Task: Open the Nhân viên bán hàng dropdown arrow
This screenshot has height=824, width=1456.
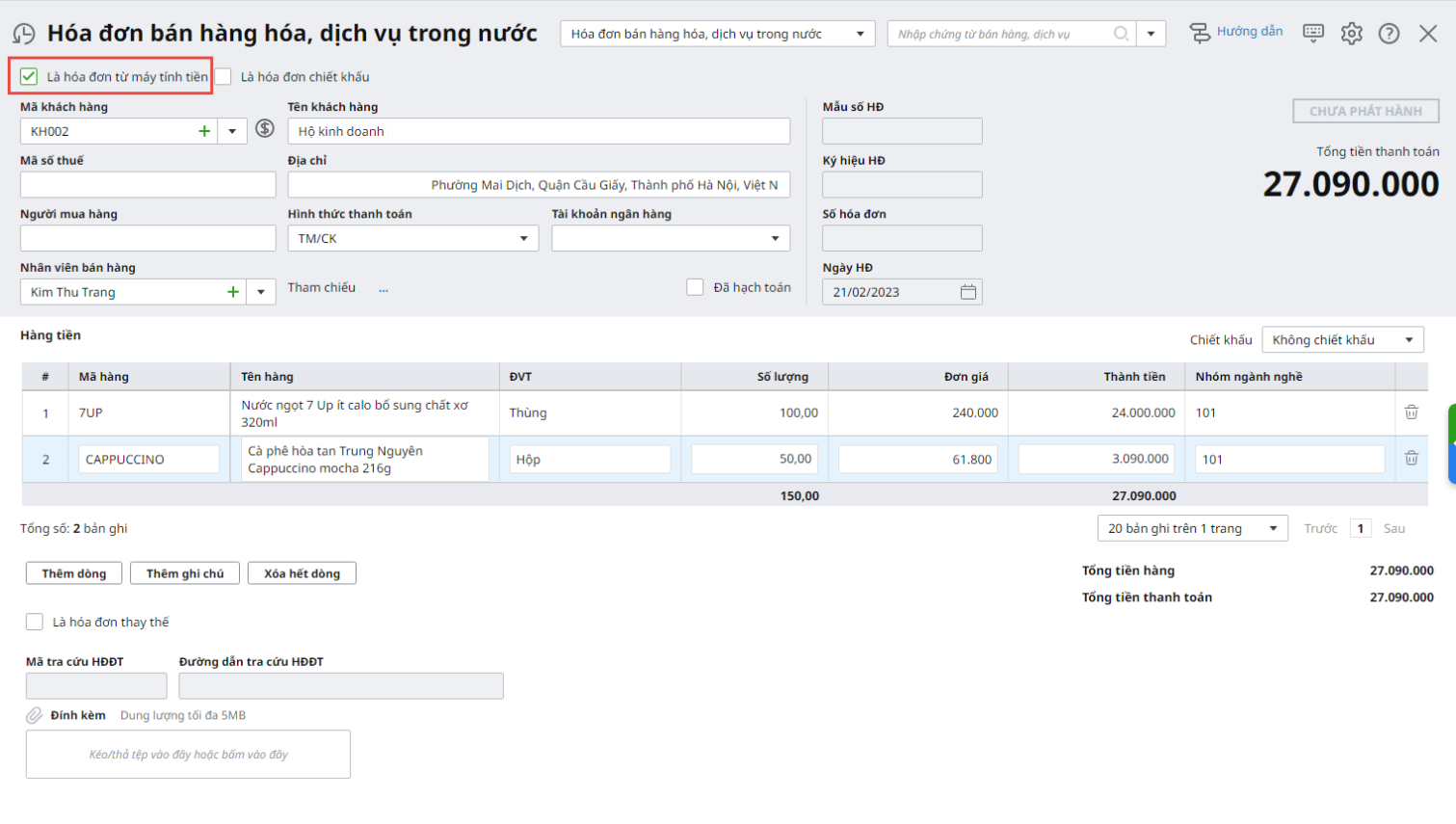Action: point(261,292)
